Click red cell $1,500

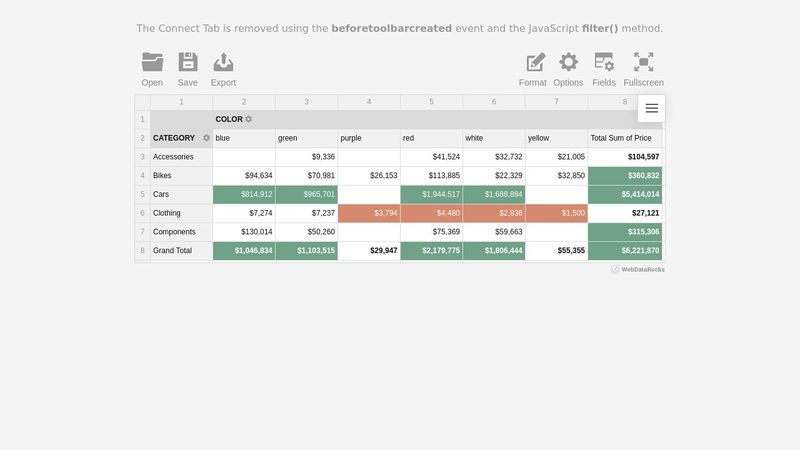click(x=556, y=213)
